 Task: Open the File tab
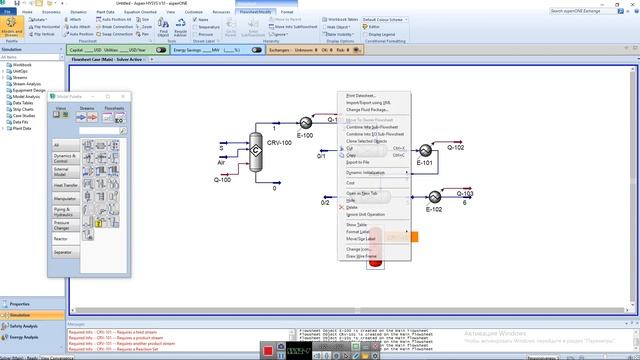coord(8,12)
